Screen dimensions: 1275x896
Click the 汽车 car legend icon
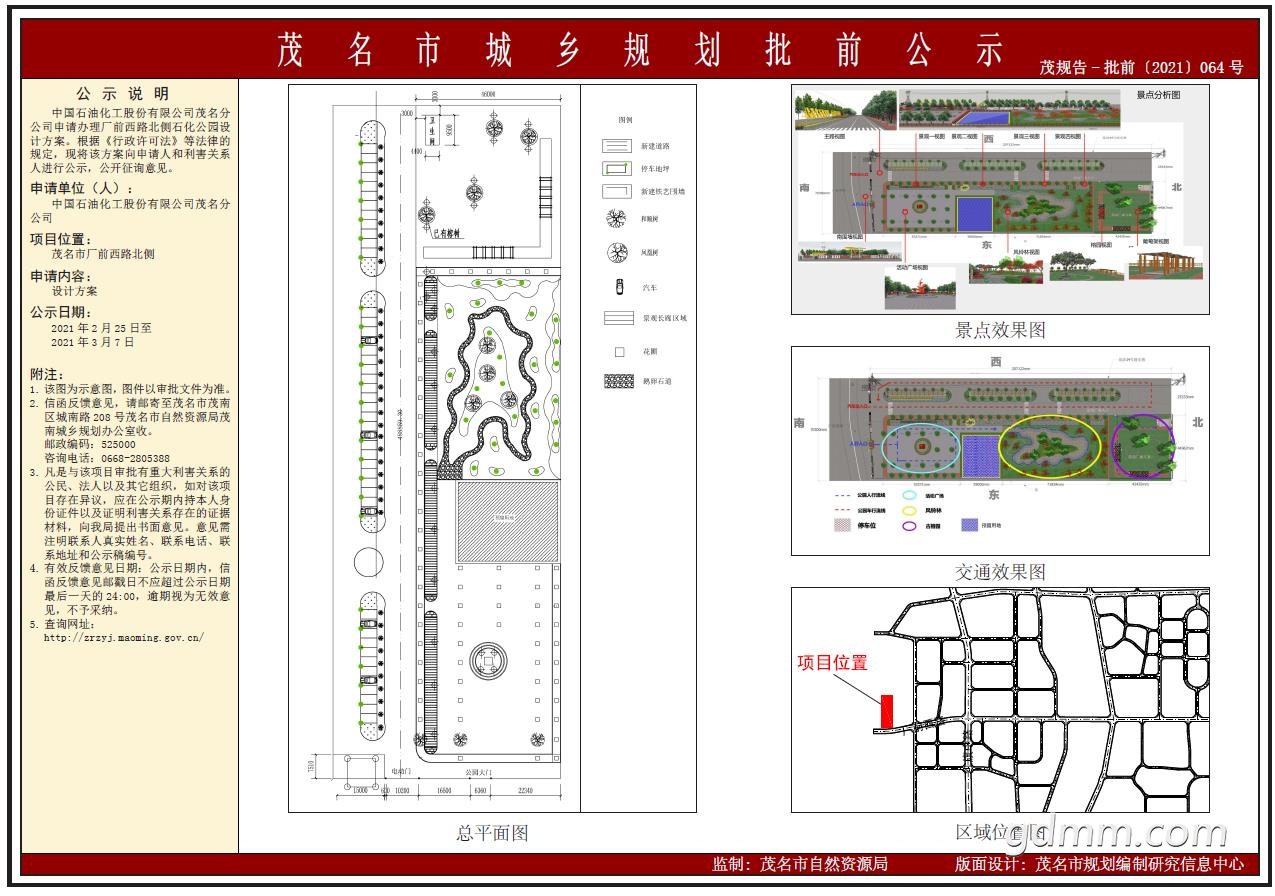pyautogui.click(x=619, y=287)
